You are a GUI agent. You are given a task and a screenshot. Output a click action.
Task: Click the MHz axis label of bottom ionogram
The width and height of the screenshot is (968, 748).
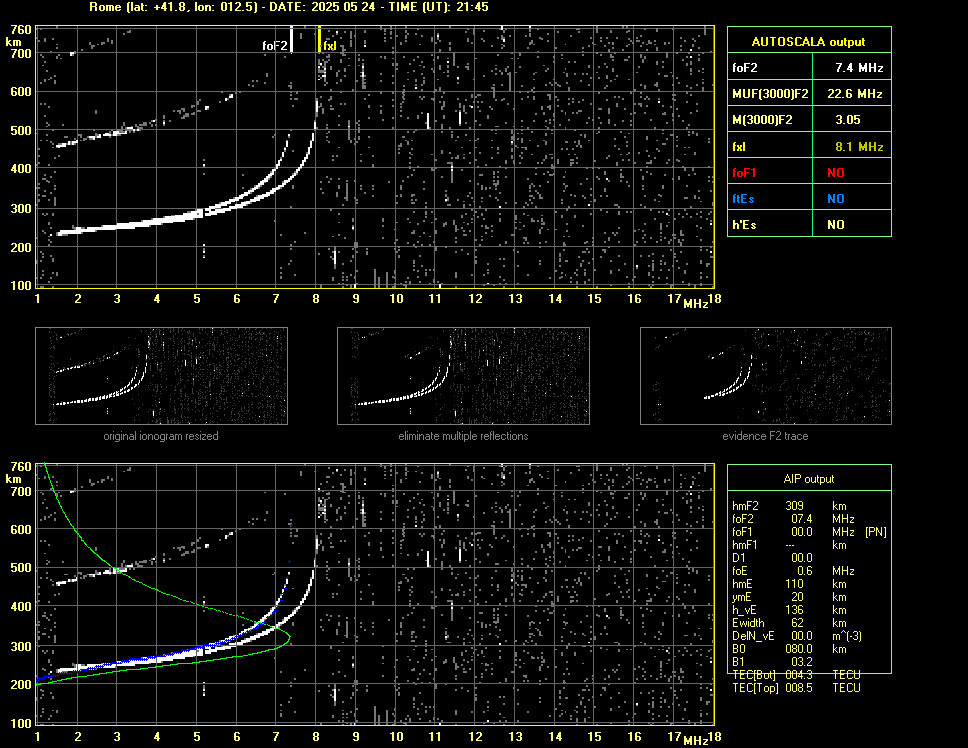point(695,741)
